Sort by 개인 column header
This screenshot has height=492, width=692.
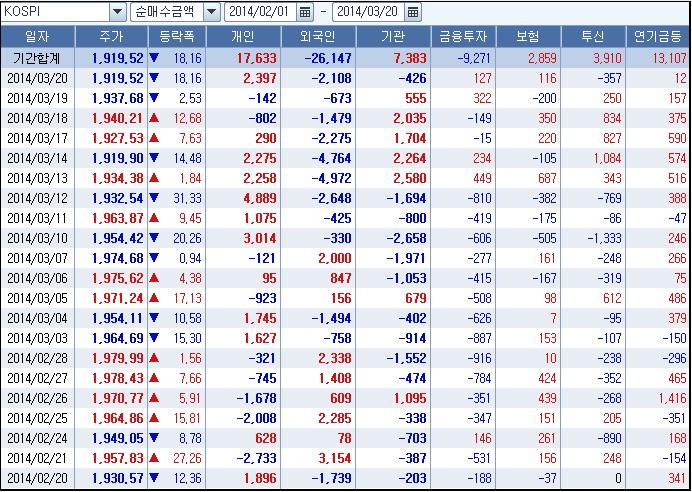(243, 37)
